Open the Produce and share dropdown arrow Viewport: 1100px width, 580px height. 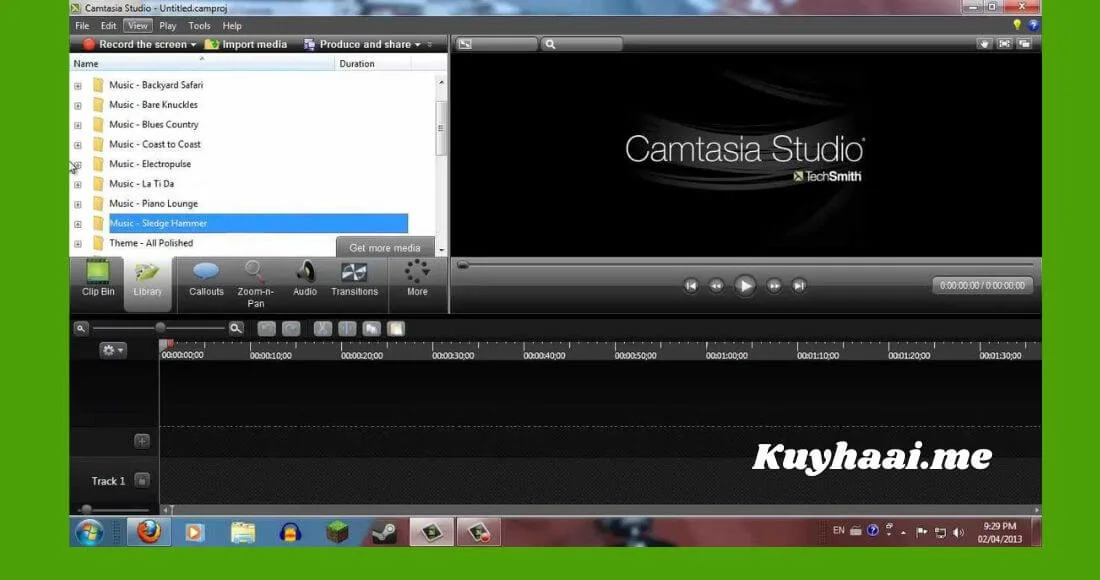[417, 44]
